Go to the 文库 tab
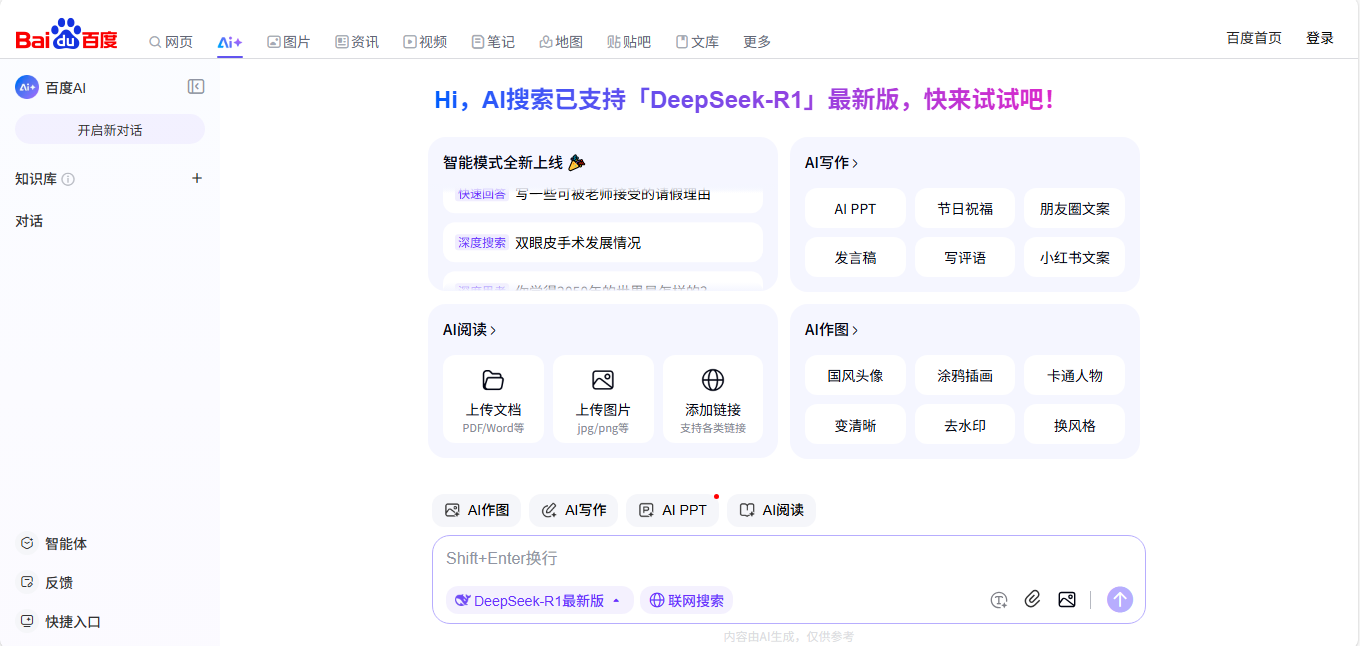 pyautogui.click(x=697, y=42)
